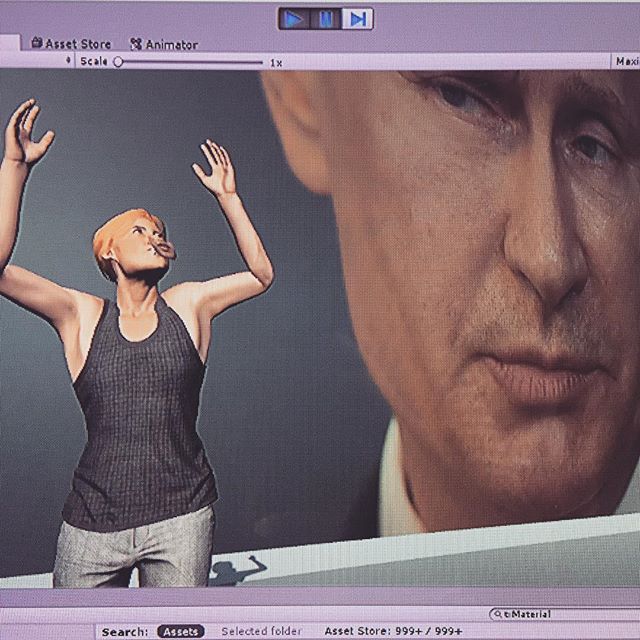The image size is (640, 640).
Task: Click the magnifier icon in the search box
Action: click(x=497, y=614)
